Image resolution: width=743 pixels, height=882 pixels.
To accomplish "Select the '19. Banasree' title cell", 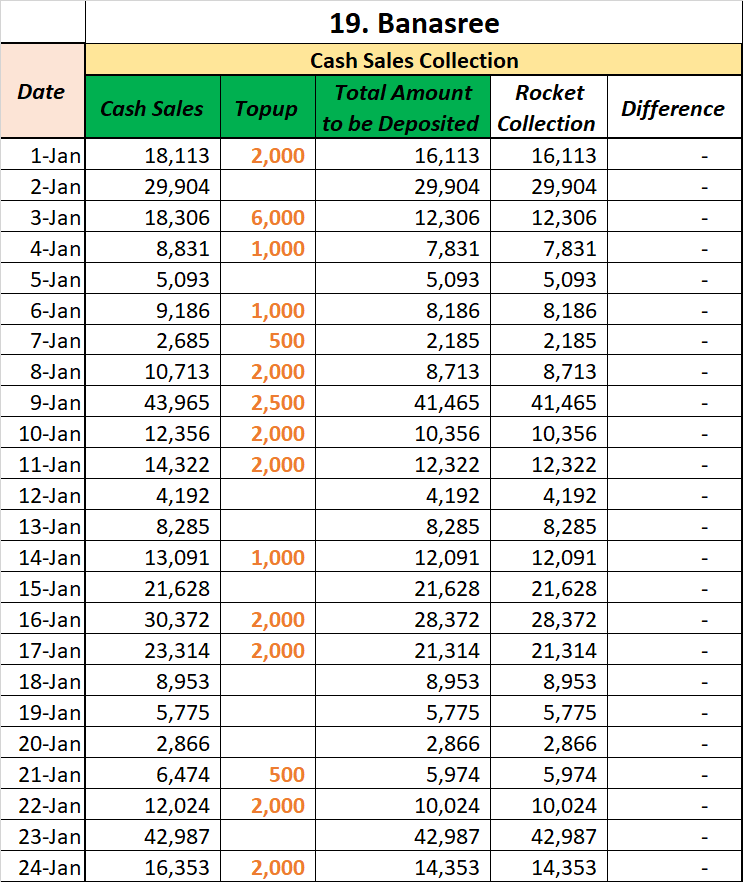I will pyautogui.click(x=414, y=22).
